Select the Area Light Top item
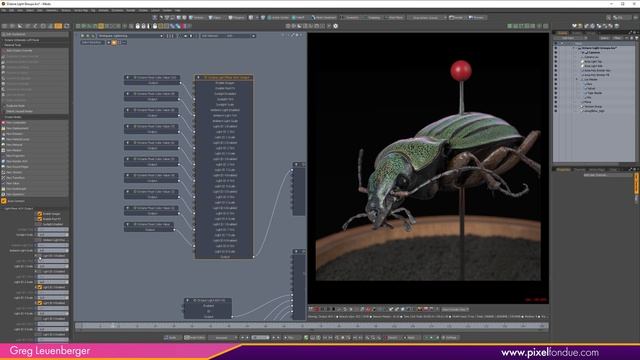The height and width of the screenshot is (360, 640). [593, 62]
